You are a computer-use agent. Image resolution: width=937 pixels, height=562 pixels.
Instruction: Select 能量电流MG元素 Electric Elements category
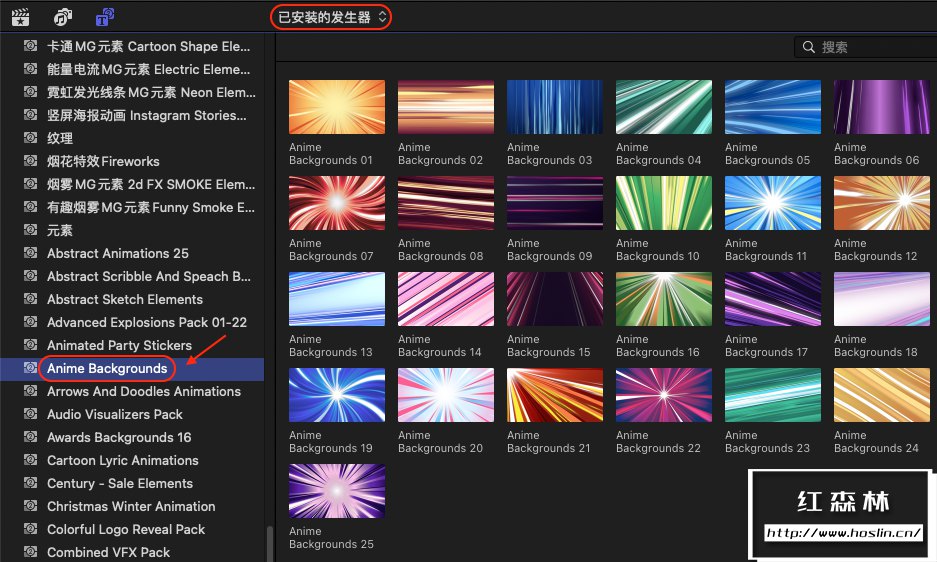(132, 69)
